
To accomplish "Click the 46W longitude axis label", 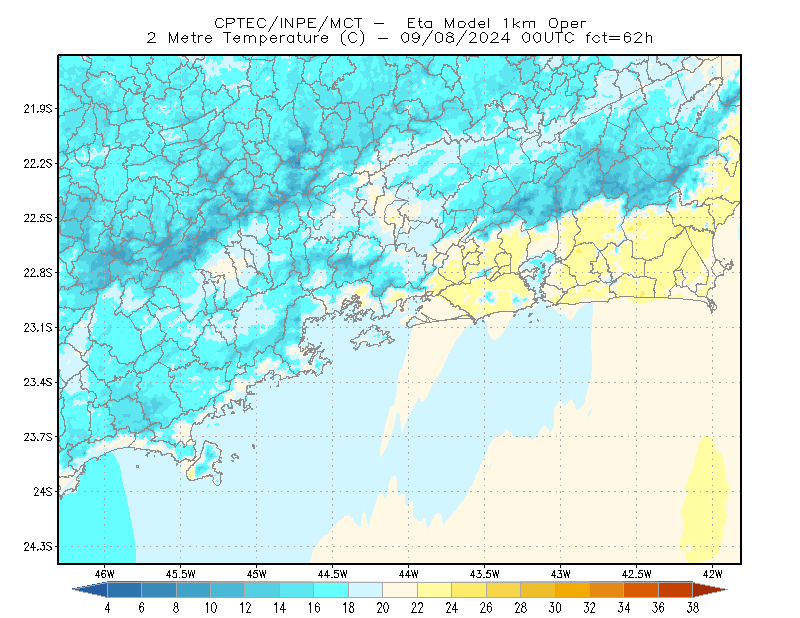I will (x=105, y=574).
